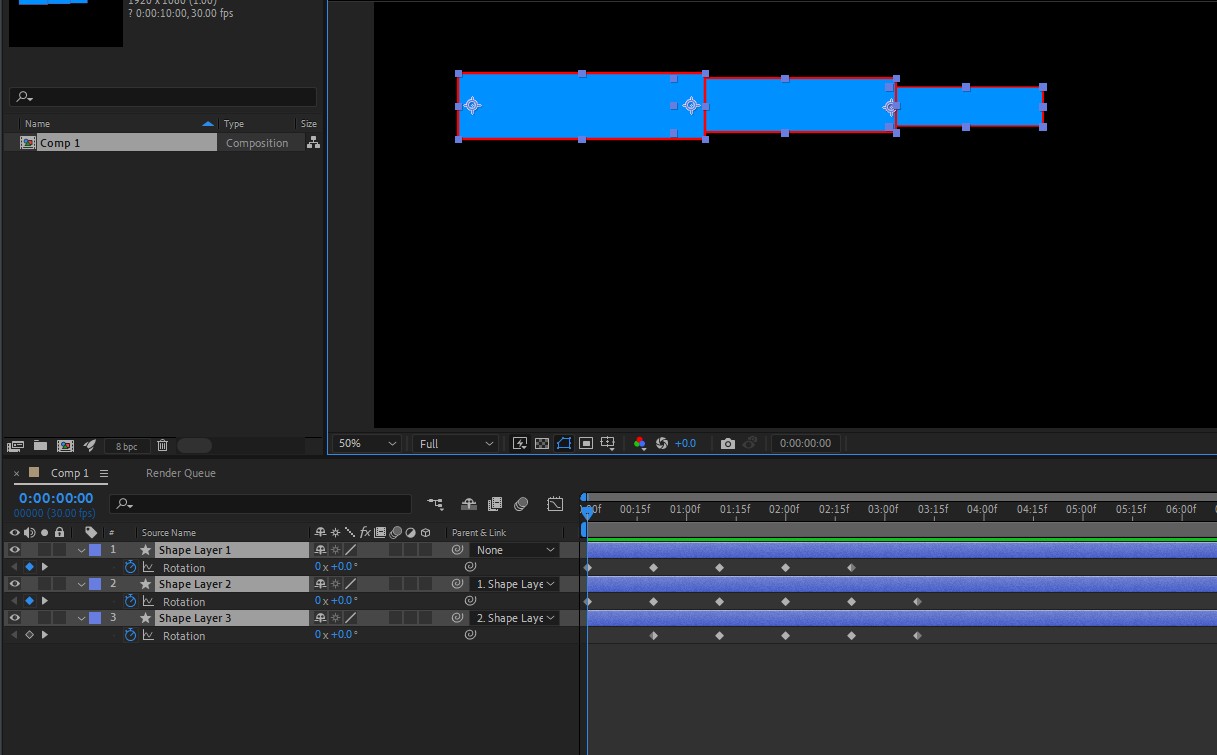Create a new composition from Project panel footer
This screenshot has height=755, width=1217.
[x=65, y=446]
